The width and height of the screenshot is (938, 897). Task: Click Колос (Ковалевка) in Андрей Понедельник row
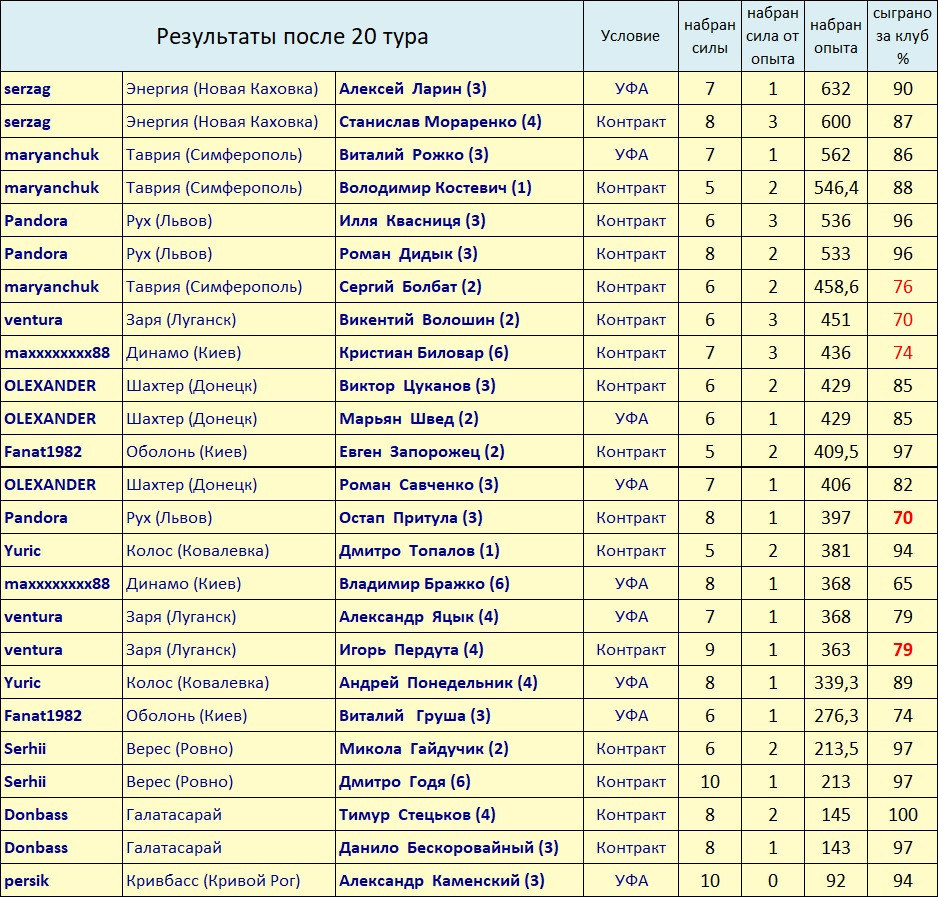click(197, 683)
